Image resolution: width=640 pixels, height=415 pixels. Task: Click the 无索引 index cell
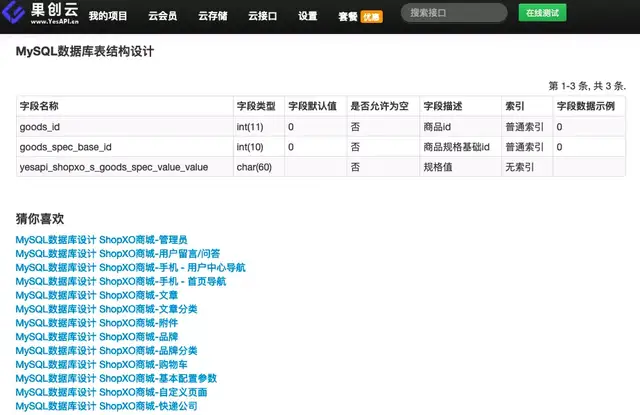point(527,167)
